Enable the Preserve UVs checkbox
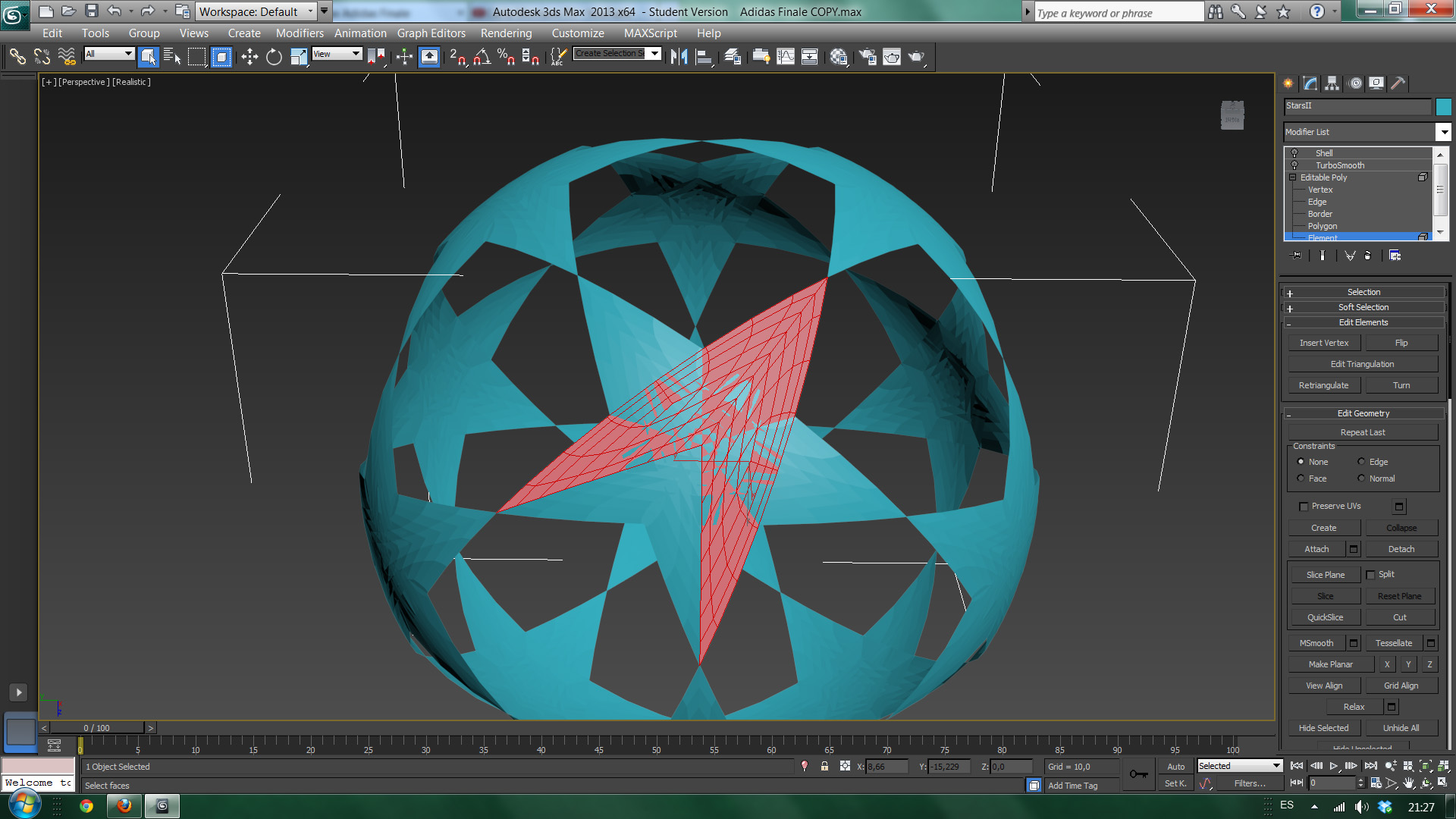Image resolution: width=1456 pixels, height=819 pixels. [x=1304, y=507]
